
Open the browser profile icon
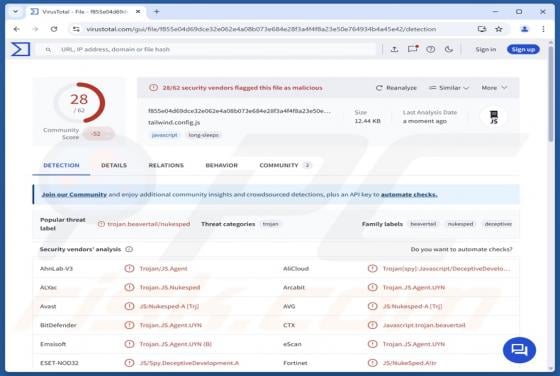coord(524,29)
